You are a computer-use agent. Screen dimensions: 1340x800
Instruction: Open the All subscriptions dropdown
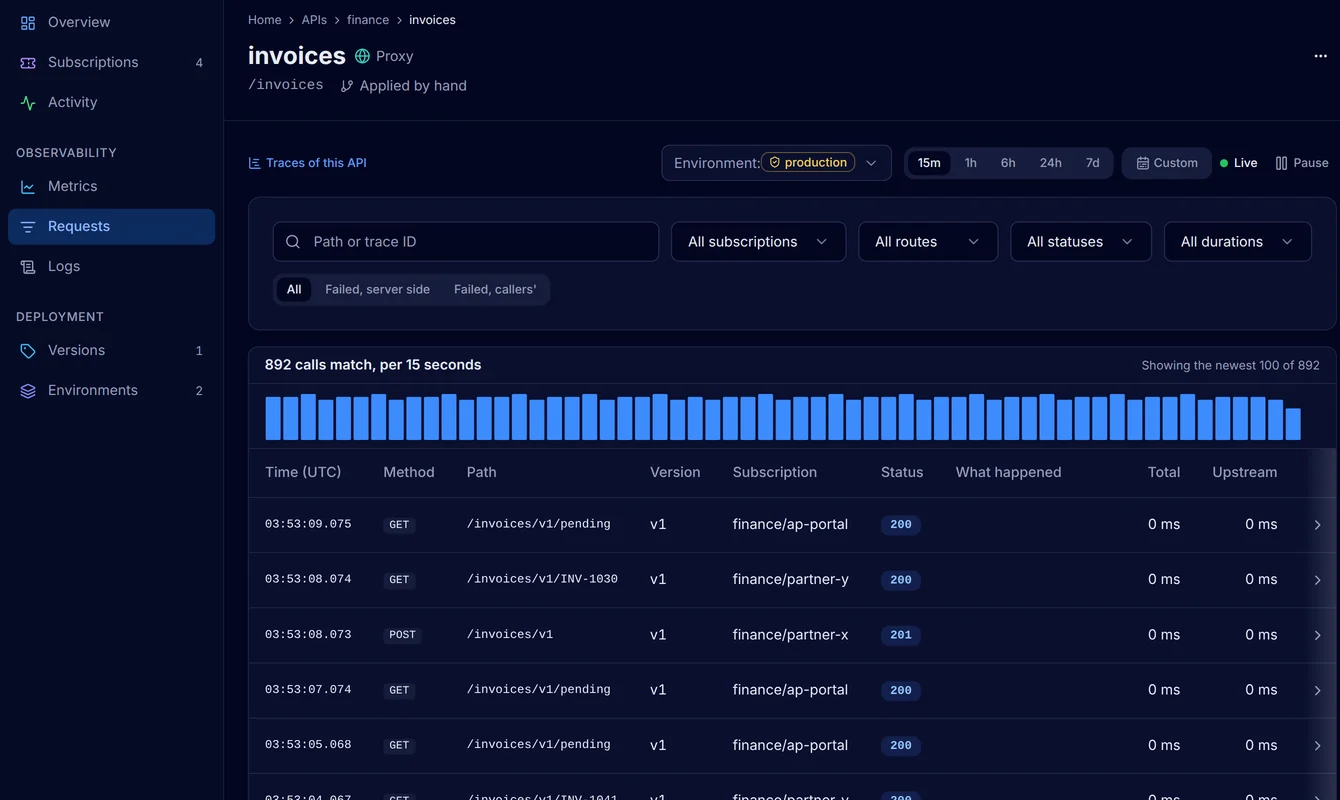[758, 242]
